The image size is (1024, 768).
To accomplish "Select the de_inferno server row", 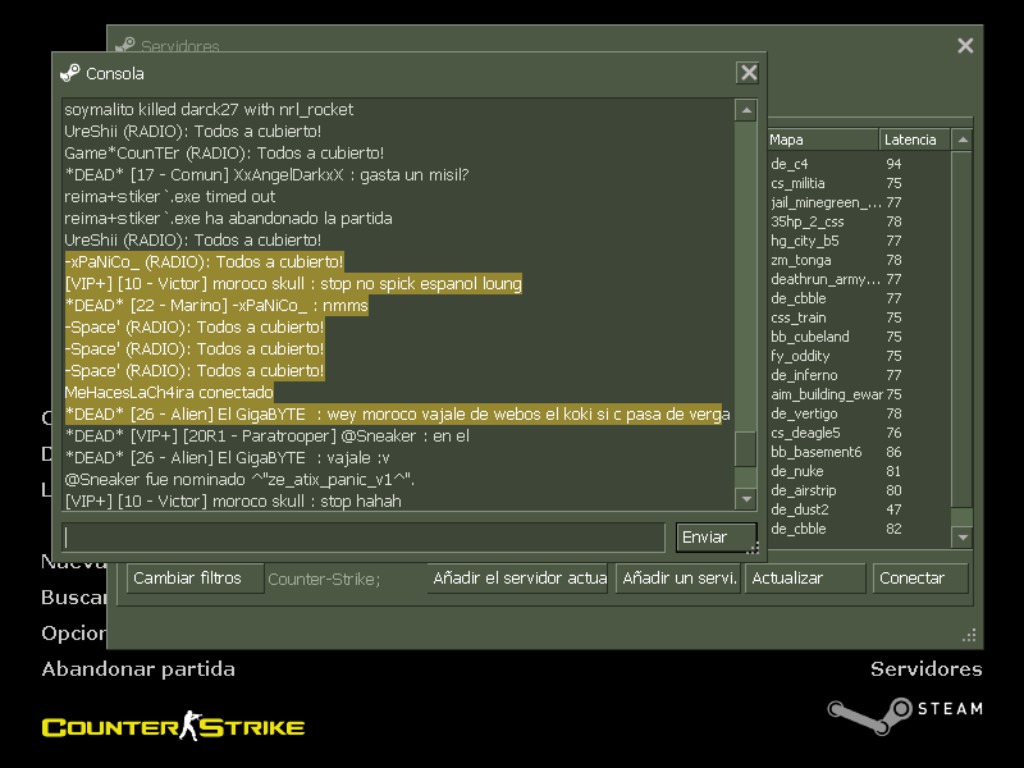I will click(x=859, y=376).
